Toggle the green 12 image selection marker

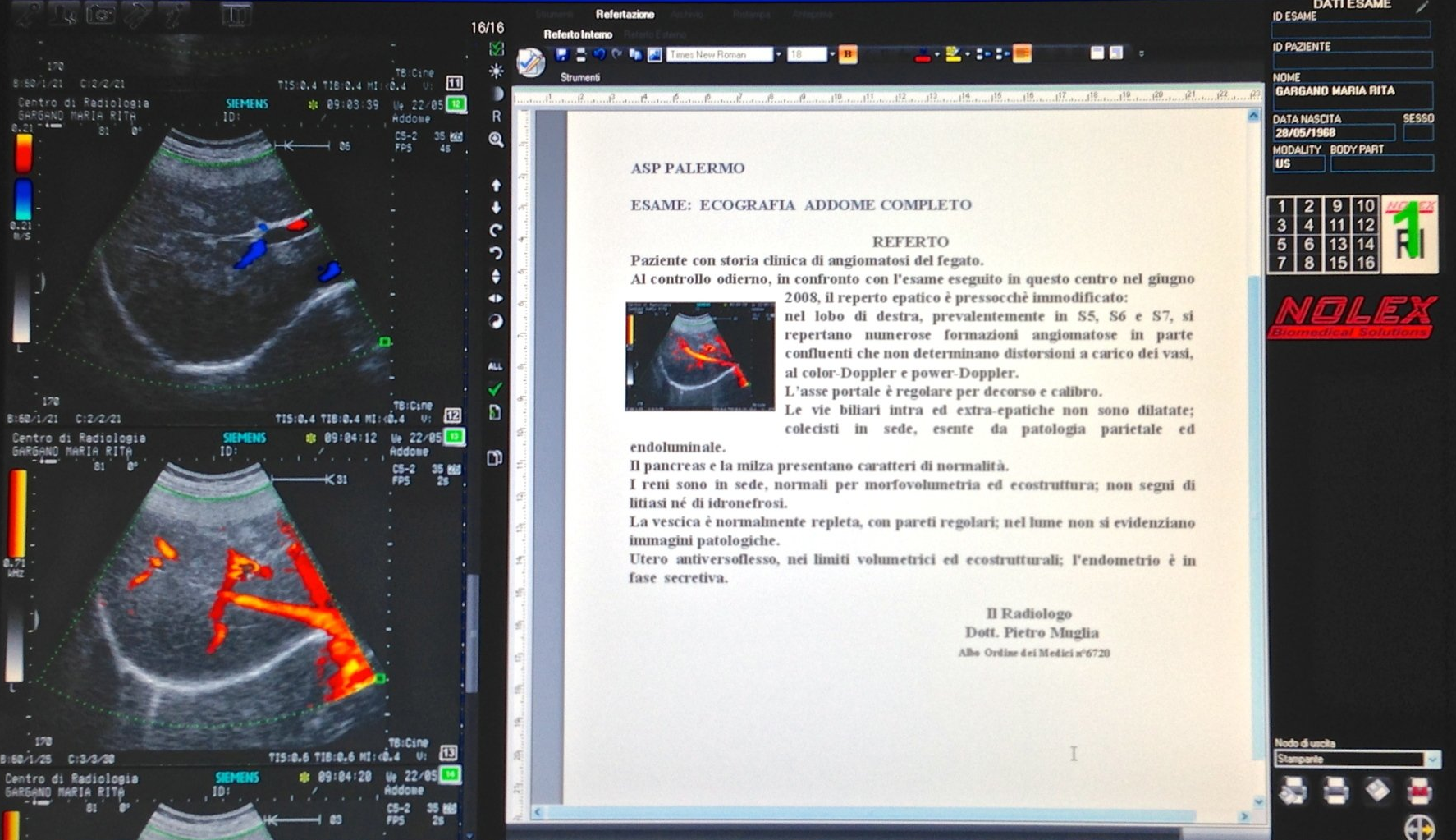coord(456,103)
